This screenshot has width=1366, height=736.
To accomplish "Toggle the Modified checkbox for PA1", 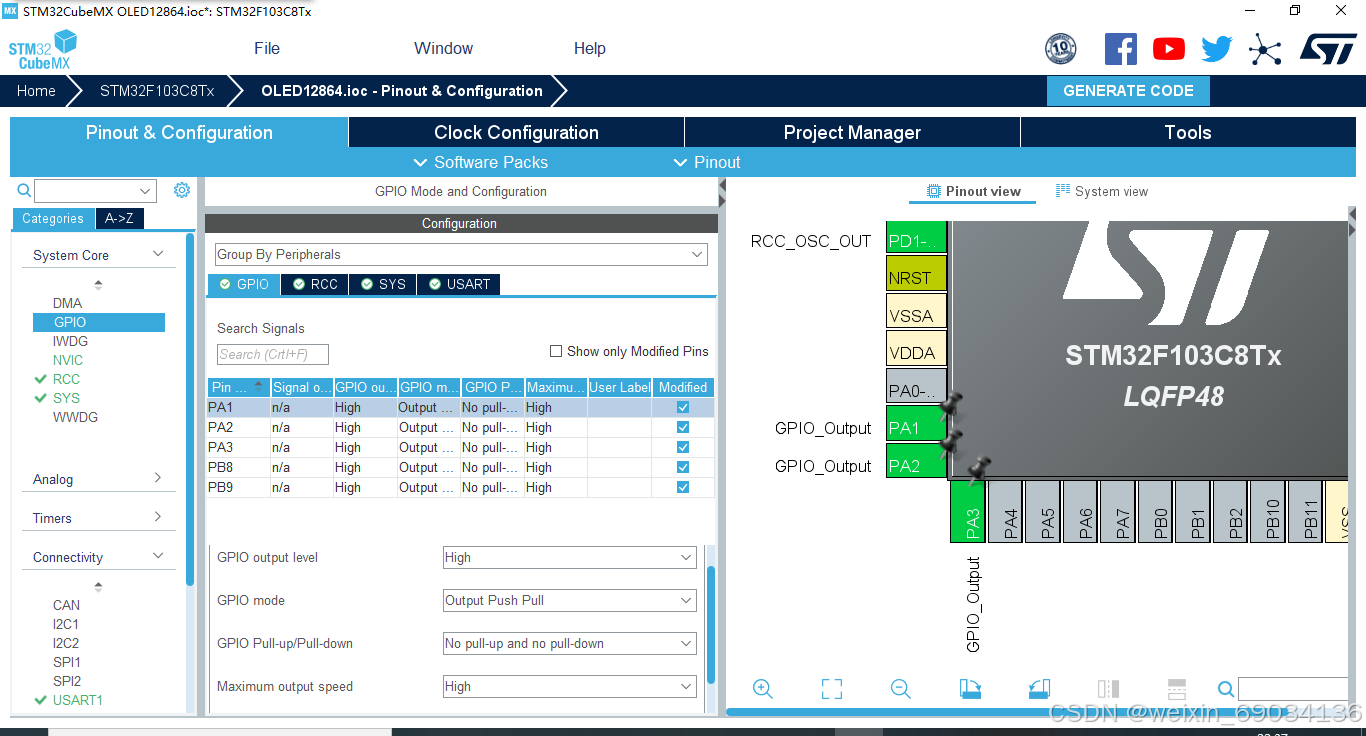I will click(x=683, y=407).
